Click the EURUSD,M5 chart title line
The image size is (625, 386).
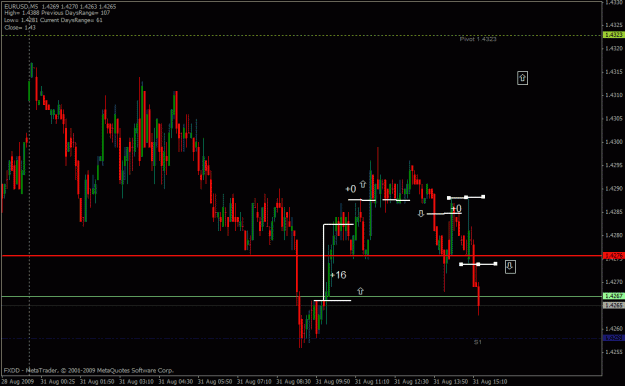click(x=60, y=7)
